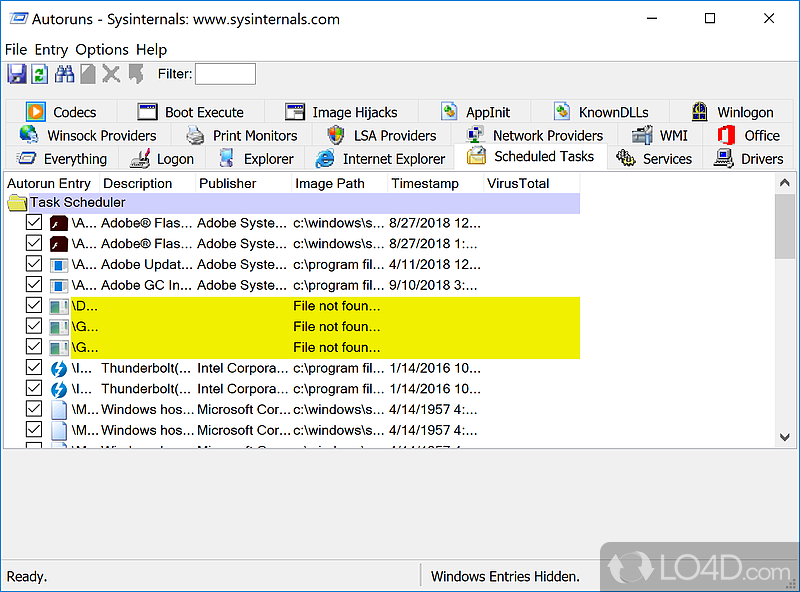Click the first Adobe Flash entry's icon

59,222
